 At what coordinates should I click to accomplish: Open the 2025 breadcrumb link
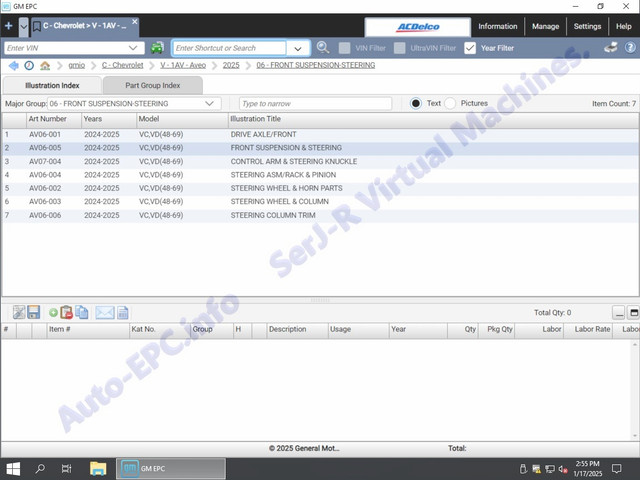pyautogui.click(x=231, y=65)
